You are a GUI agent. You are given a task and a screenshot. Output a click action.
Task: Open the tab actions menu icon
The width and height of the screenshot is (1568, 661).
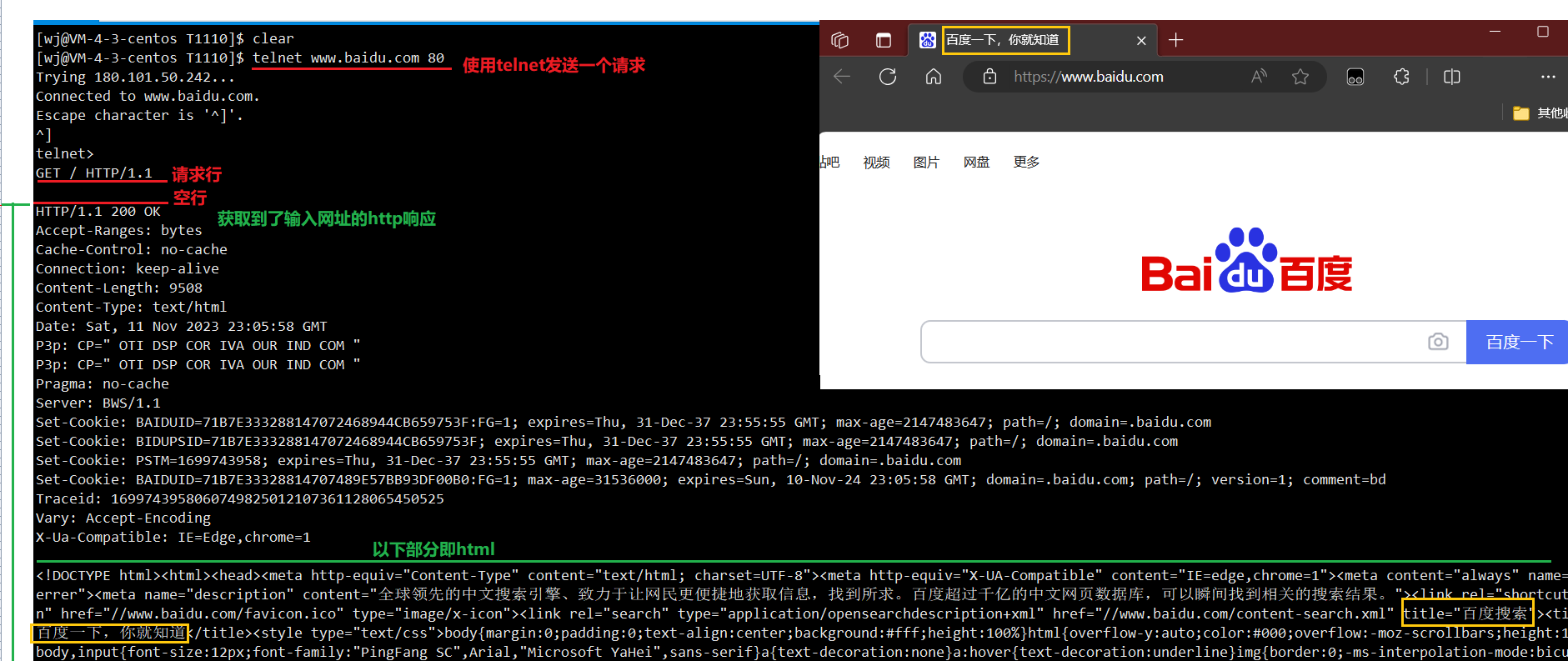pyautogui.click(x=884, y=40)
